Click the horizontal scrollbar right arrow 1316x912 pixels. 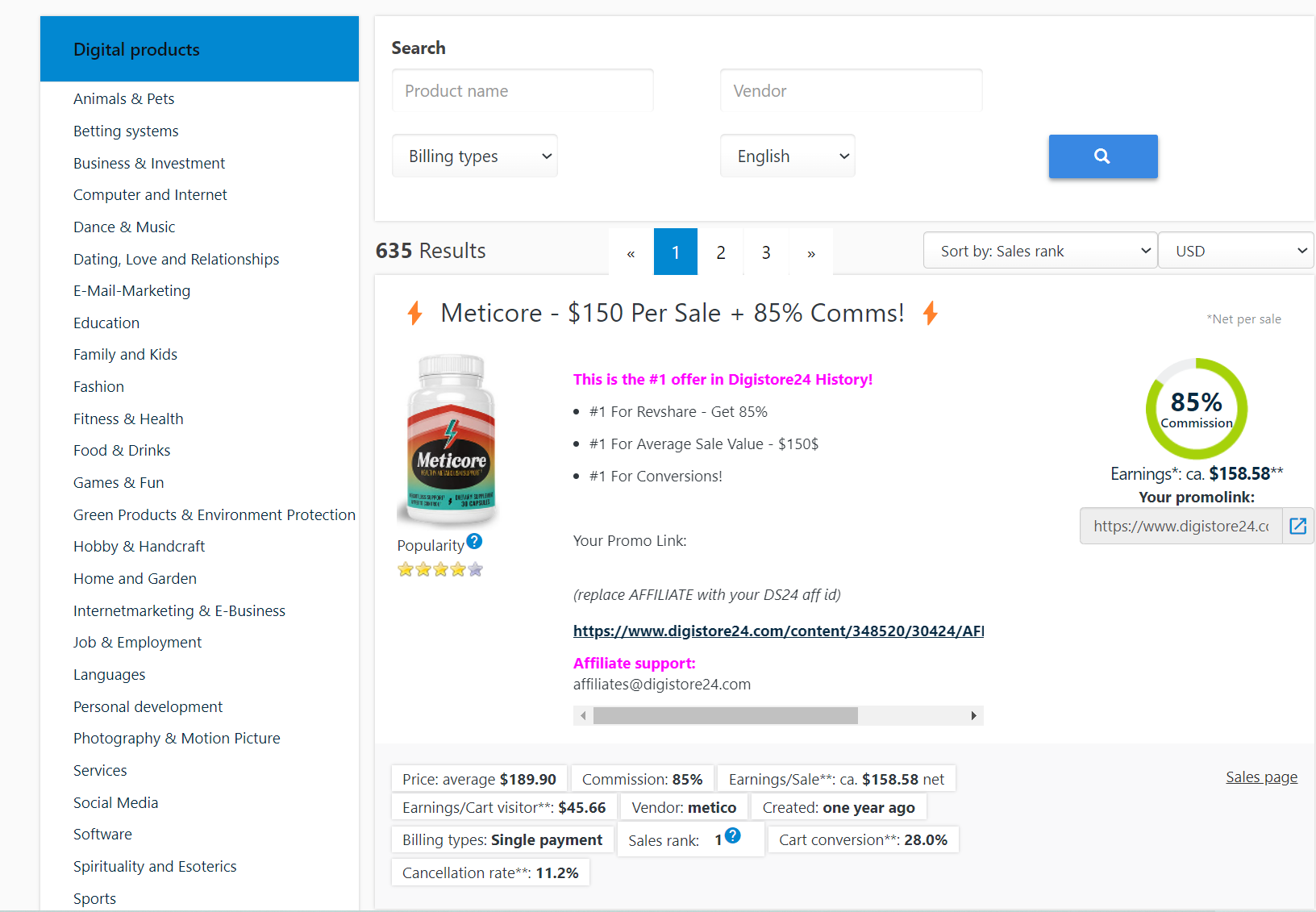[973, 716]
